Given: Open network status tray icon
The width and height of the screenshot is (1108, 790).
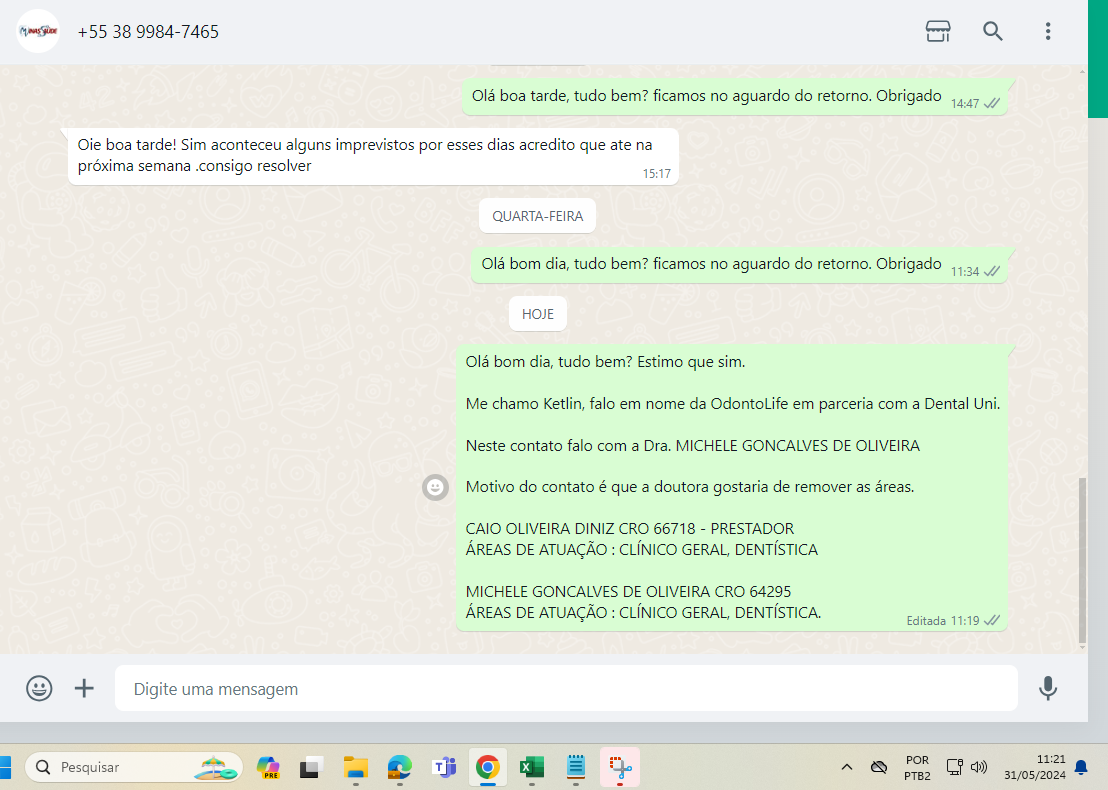Looking at the screenshot, I should pos(955,767).
